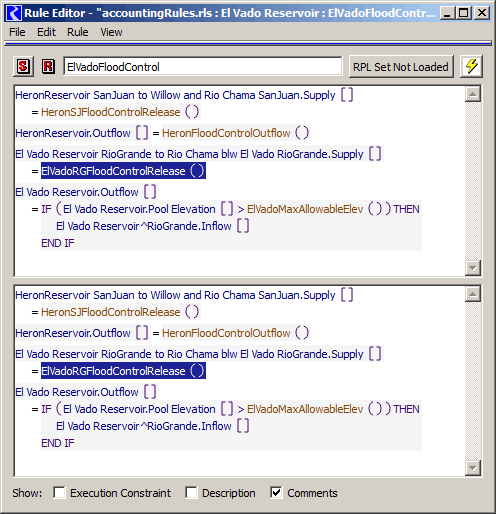Uncheck the Comments checkbox
Viewport: 496px width, 514px height.
tap(276, 493)
